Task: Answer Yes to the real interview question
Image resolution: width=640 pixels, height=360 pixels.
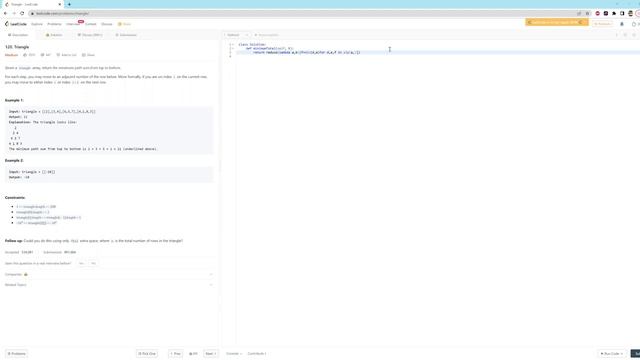Action: click(81, 264)
